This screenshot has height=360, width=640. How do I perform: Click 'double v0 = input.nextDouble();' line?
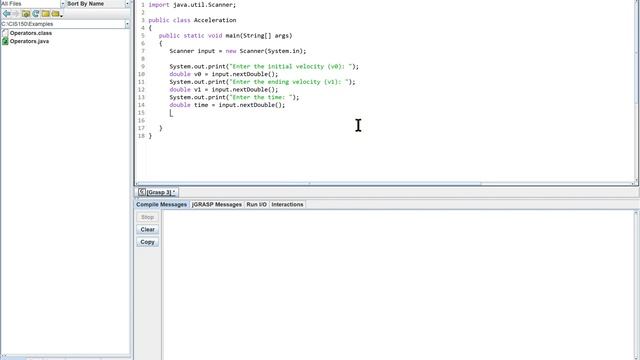224,74
